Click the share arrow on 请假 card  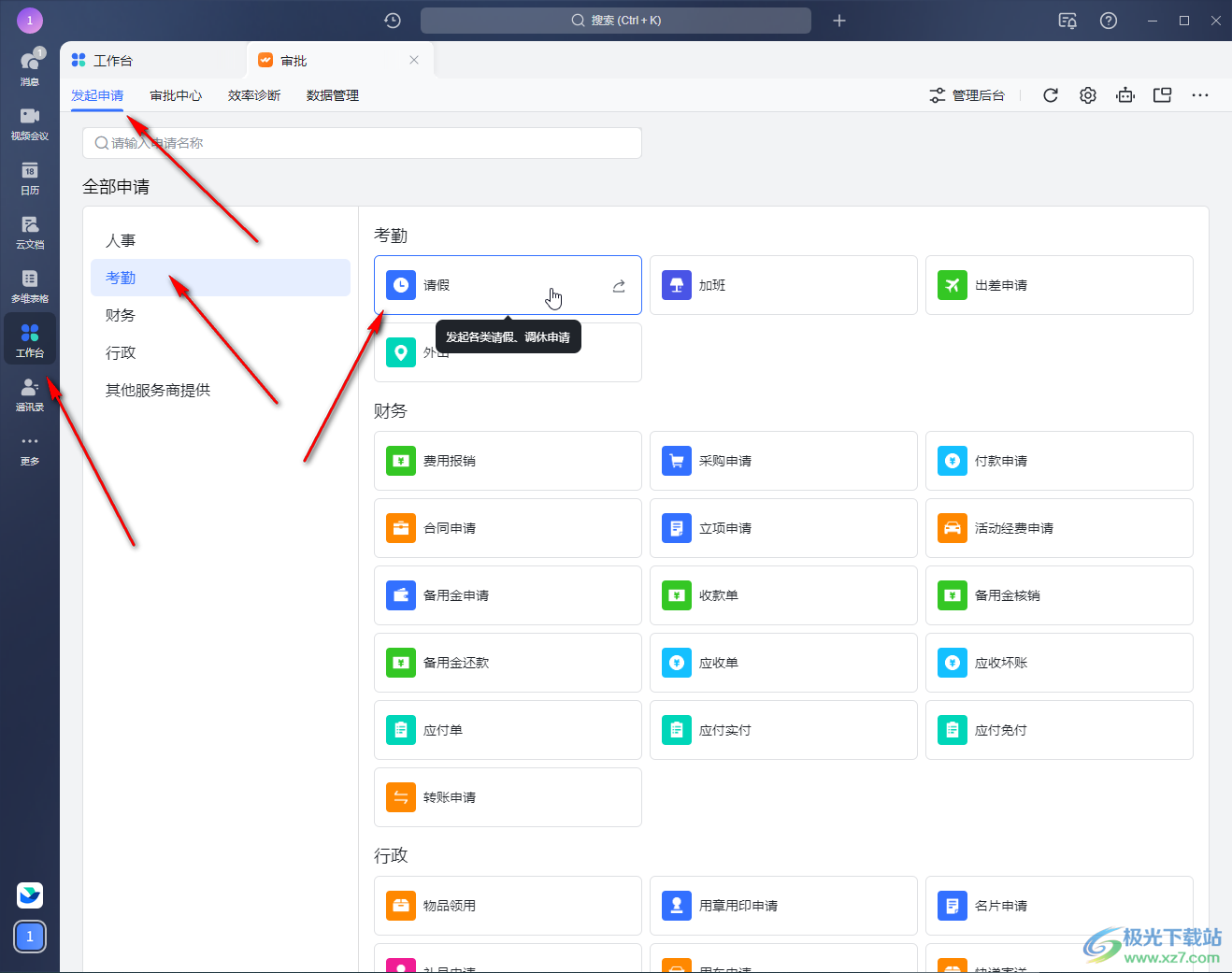click(x=619, y=286)
